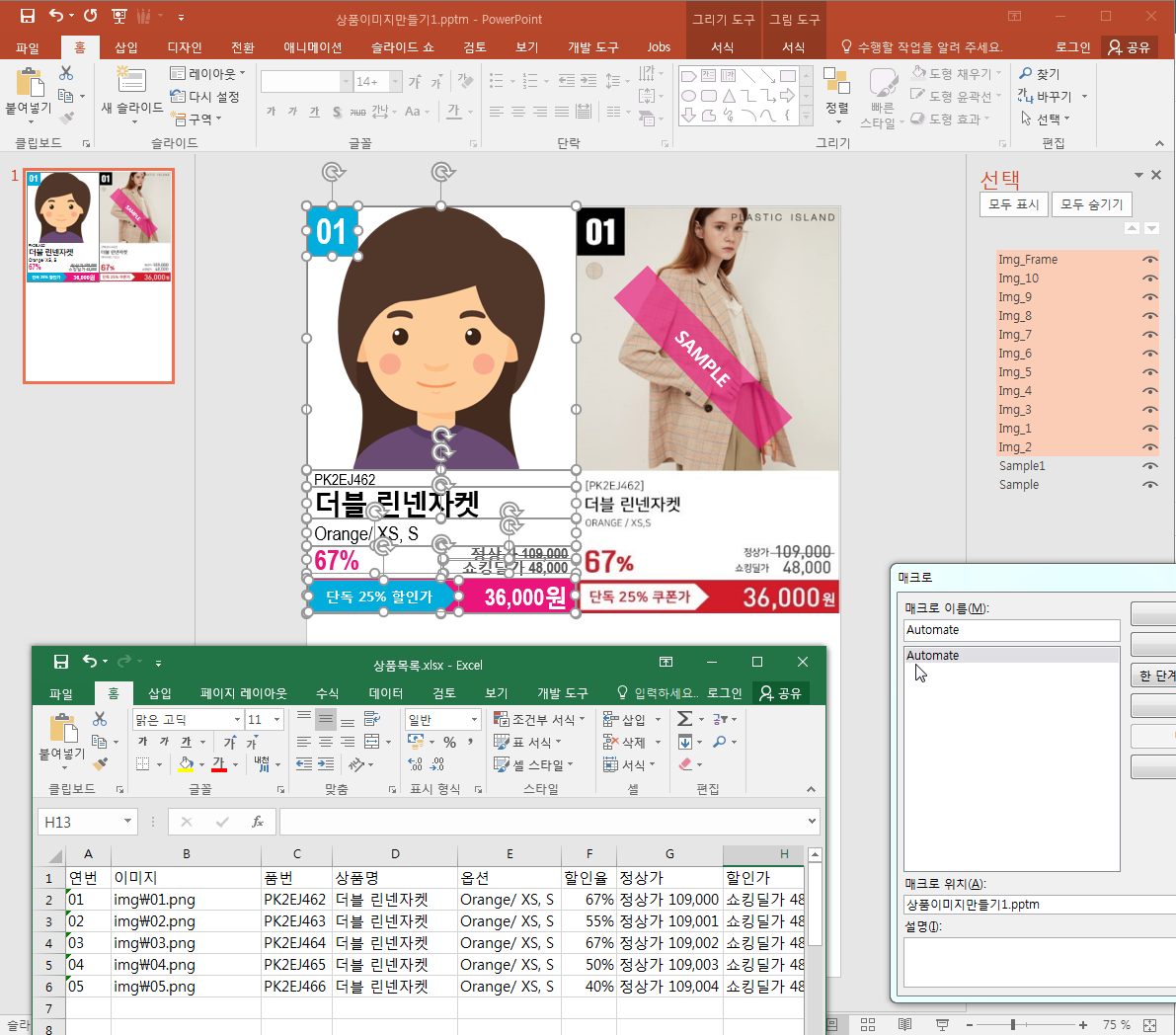The image size is (1176, 1035).
Task: Click Replace (바꾸기) in the editing group
Action: [x=1046, y=96]
